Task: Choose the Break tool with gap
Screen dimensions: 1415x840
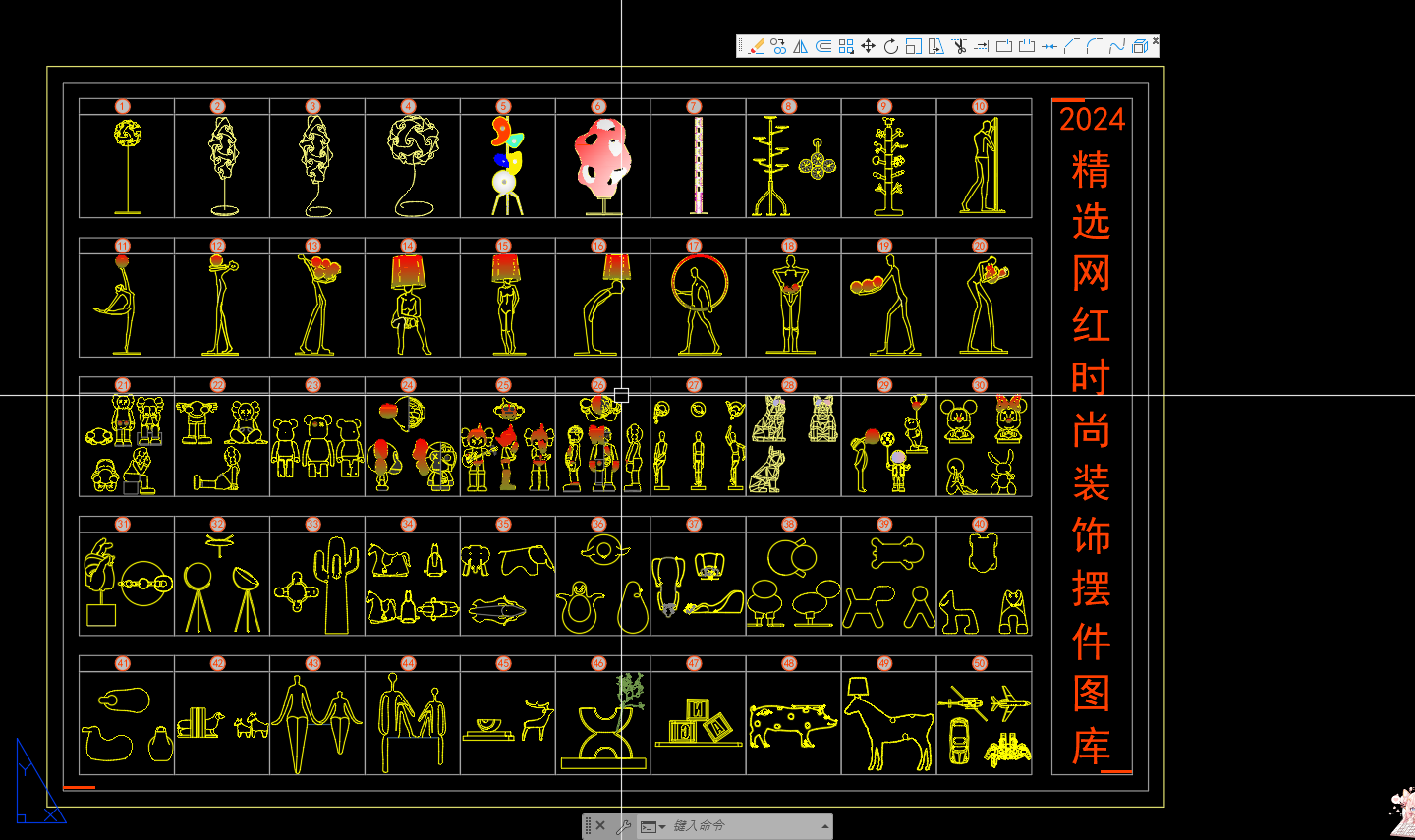Action: pos(1027,46)
